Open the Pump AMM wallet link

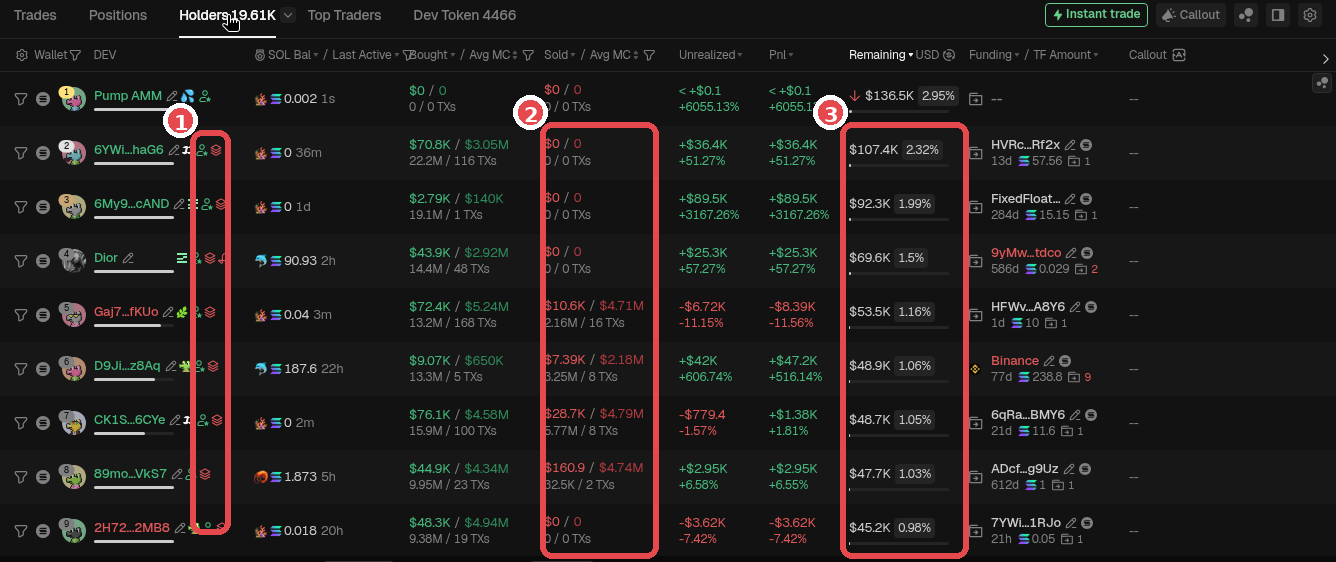pos(128,96)
